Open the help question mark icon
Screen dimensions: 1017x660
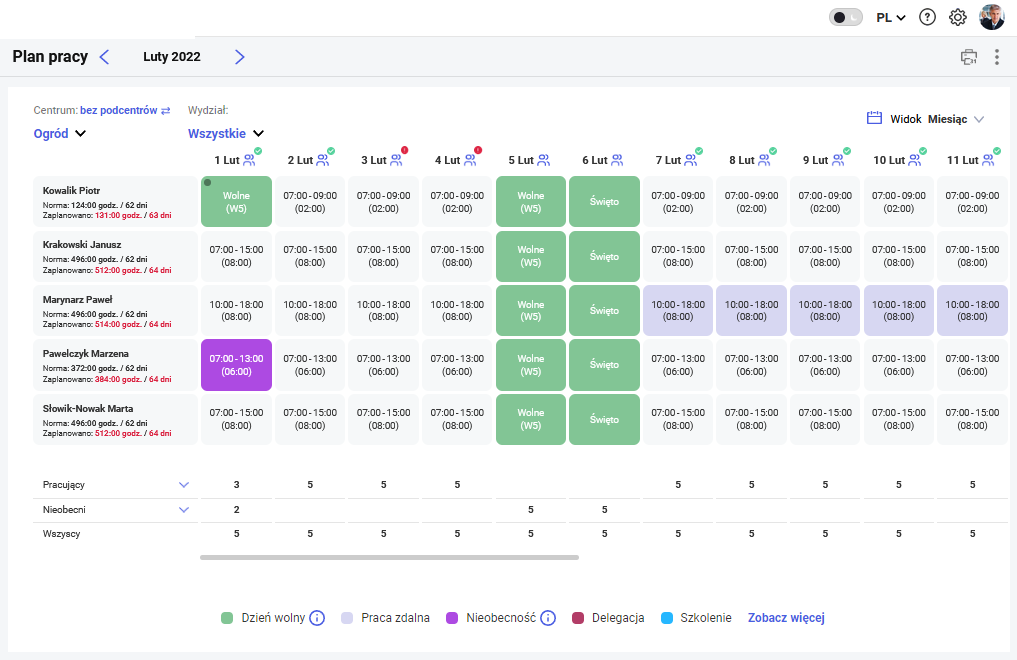coord(927,18)
